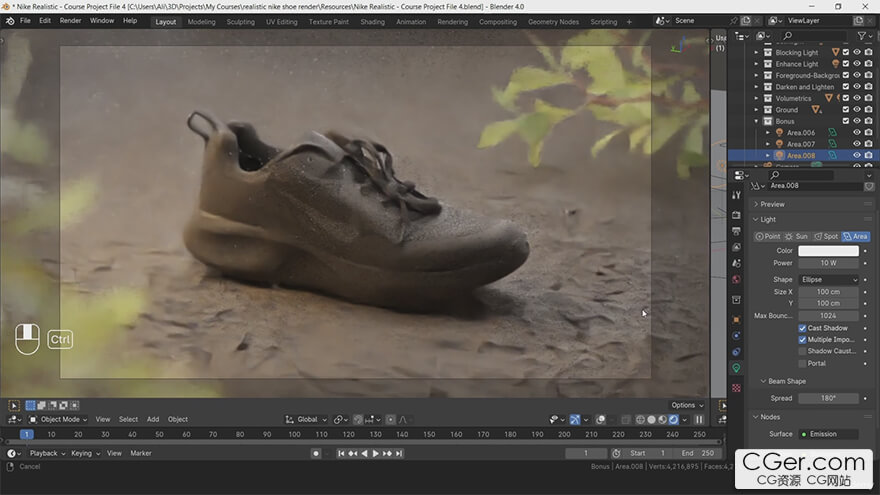This screenshot has height=495, width=880.
Task: Open the Render properties tab icon
Action: [x=736, y=215]
